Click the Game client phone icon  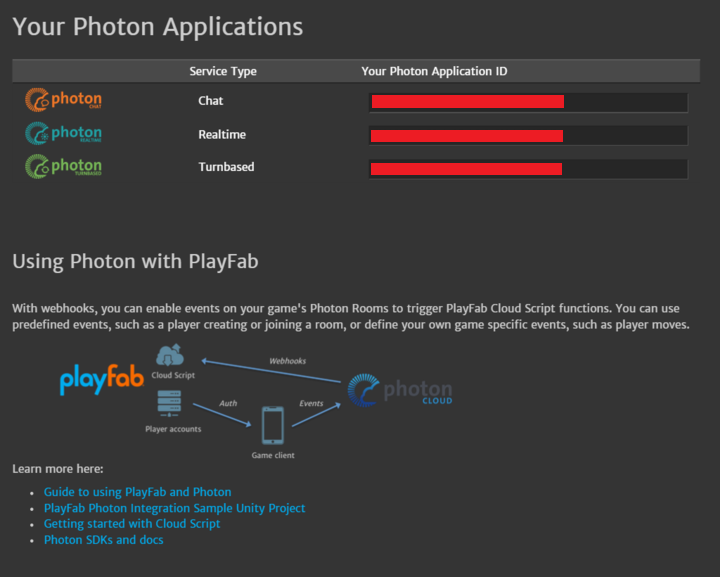pos(273,426)
